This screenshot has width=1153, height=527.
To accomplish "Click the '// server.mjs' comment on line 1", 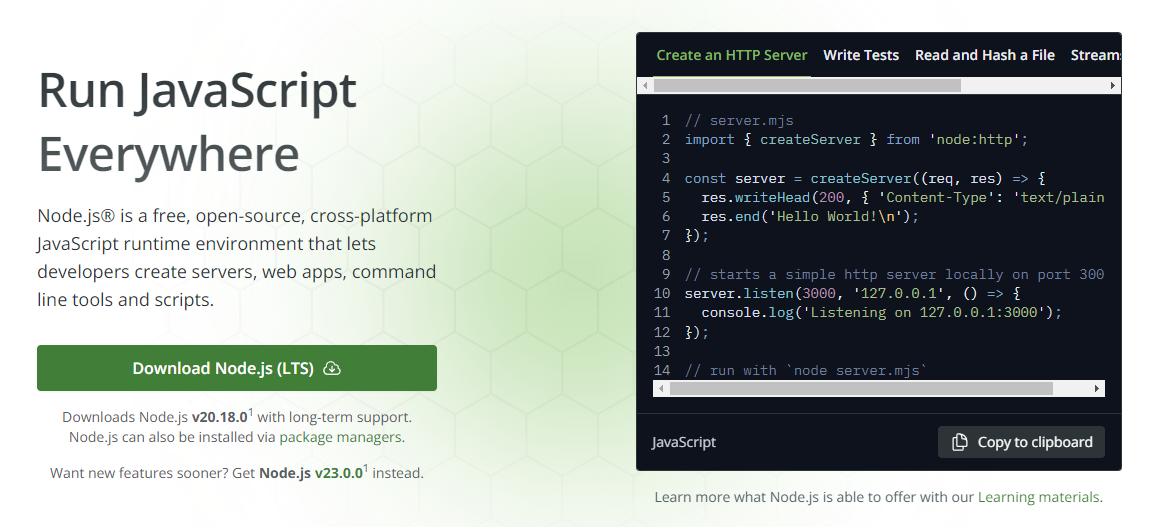I will coord(739,121).
